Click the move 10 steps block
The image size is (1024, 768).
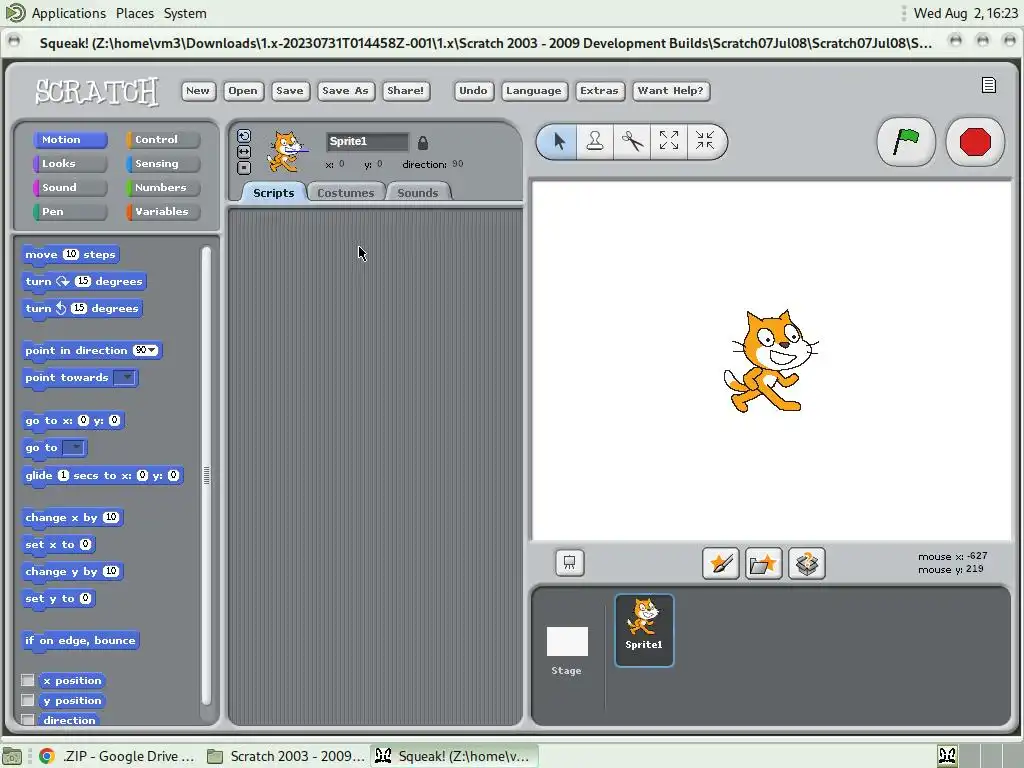[x=71, y=255]
